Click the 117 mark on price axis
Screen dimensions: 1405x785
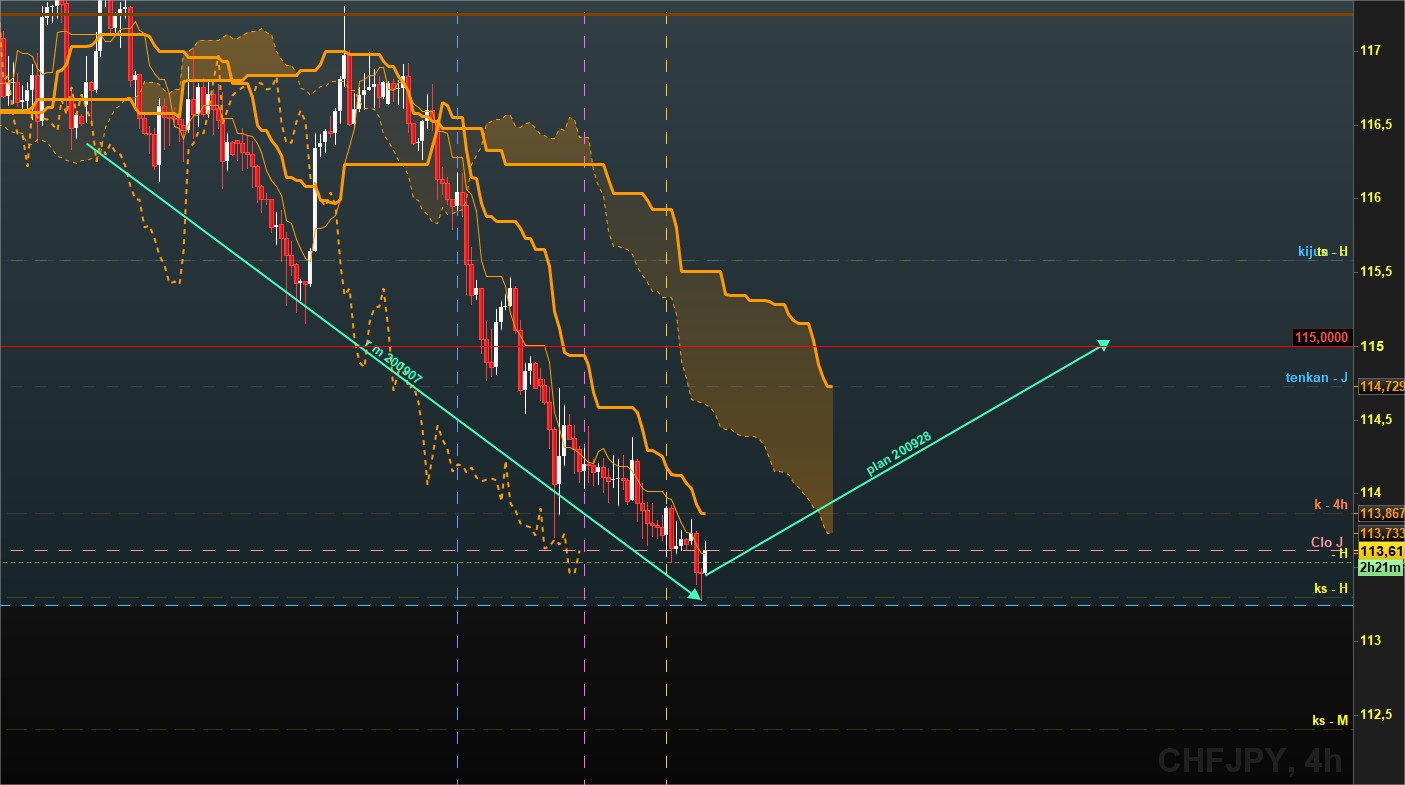[1370, 50]
